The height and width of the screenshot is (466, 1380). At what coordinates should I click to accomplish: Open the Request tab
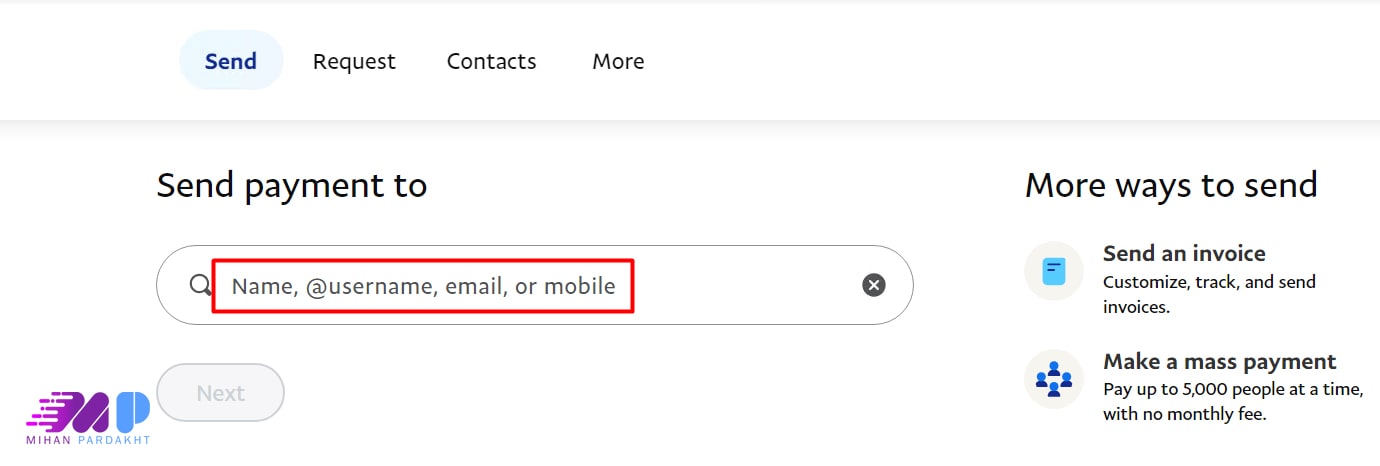354,61
